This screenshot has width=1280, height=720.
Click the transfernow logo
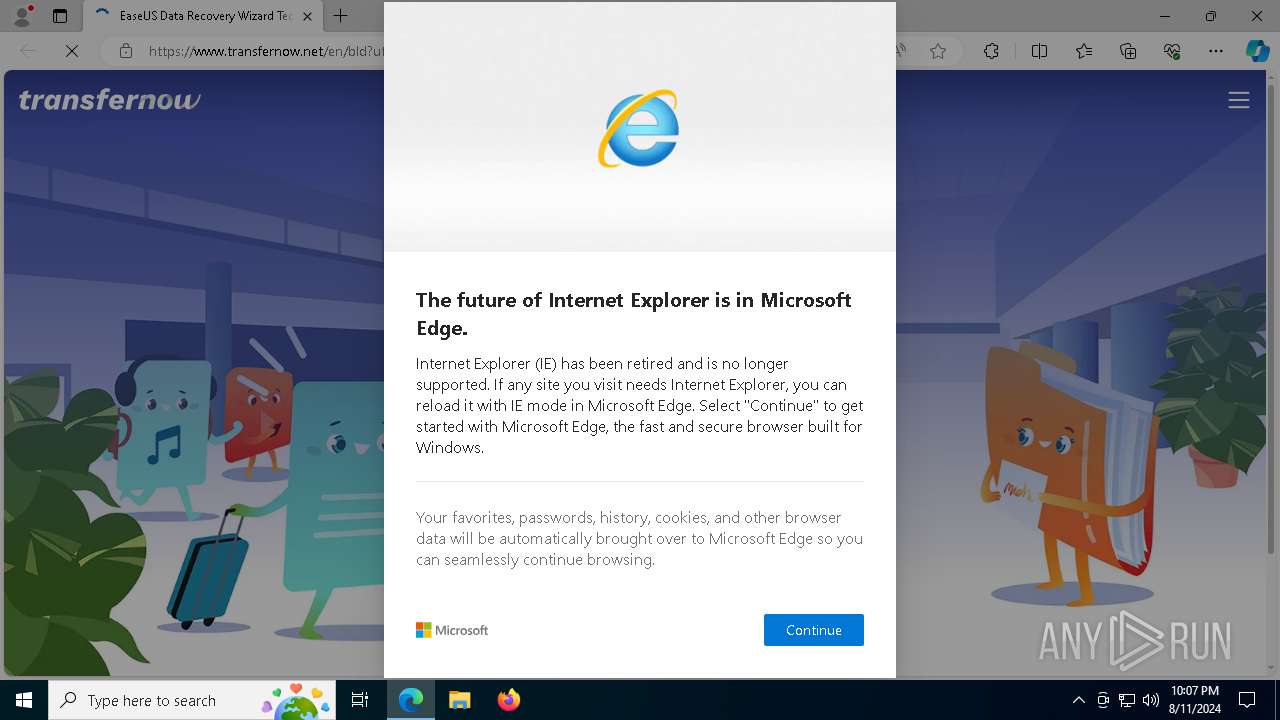[109, 100]
